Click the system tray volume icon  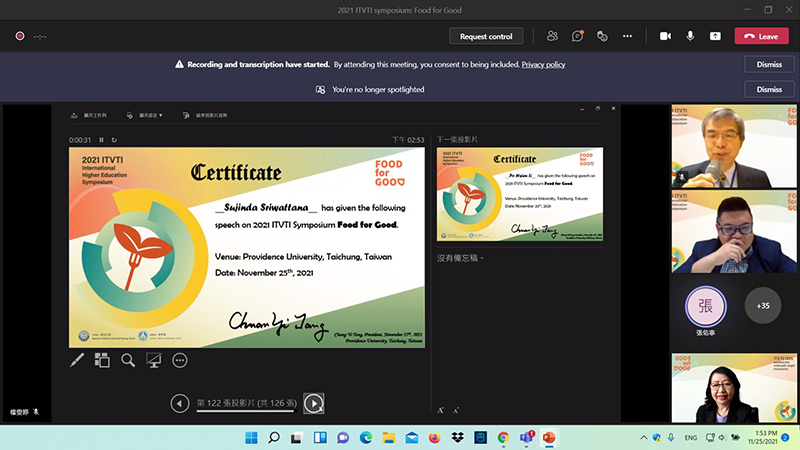pyautogui.click(x=722, y=437)
